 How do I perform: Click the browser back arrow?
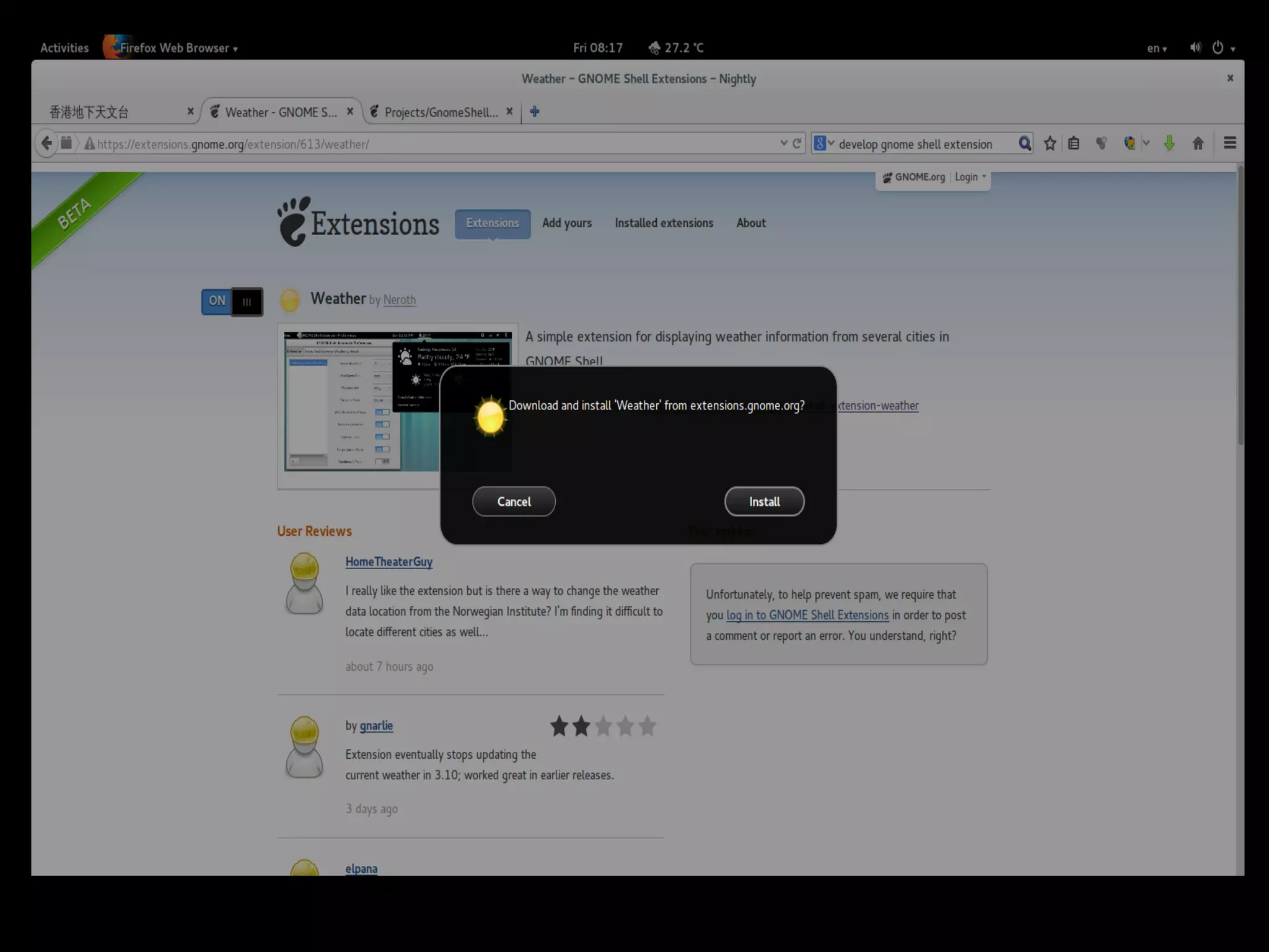[x=46, y=144]
